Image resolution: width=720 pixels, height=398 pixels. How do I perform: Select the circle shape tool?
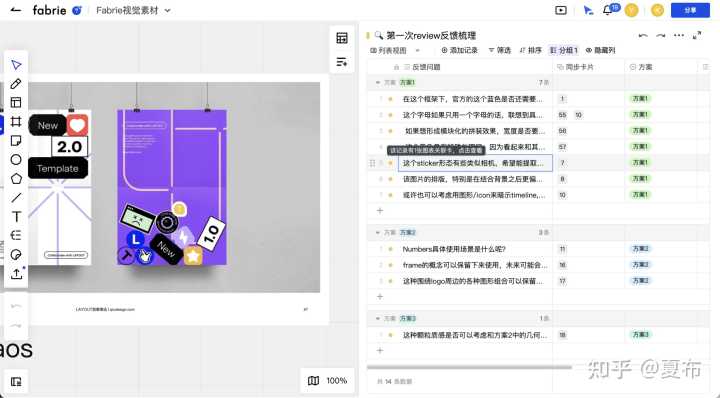point(16,159)
